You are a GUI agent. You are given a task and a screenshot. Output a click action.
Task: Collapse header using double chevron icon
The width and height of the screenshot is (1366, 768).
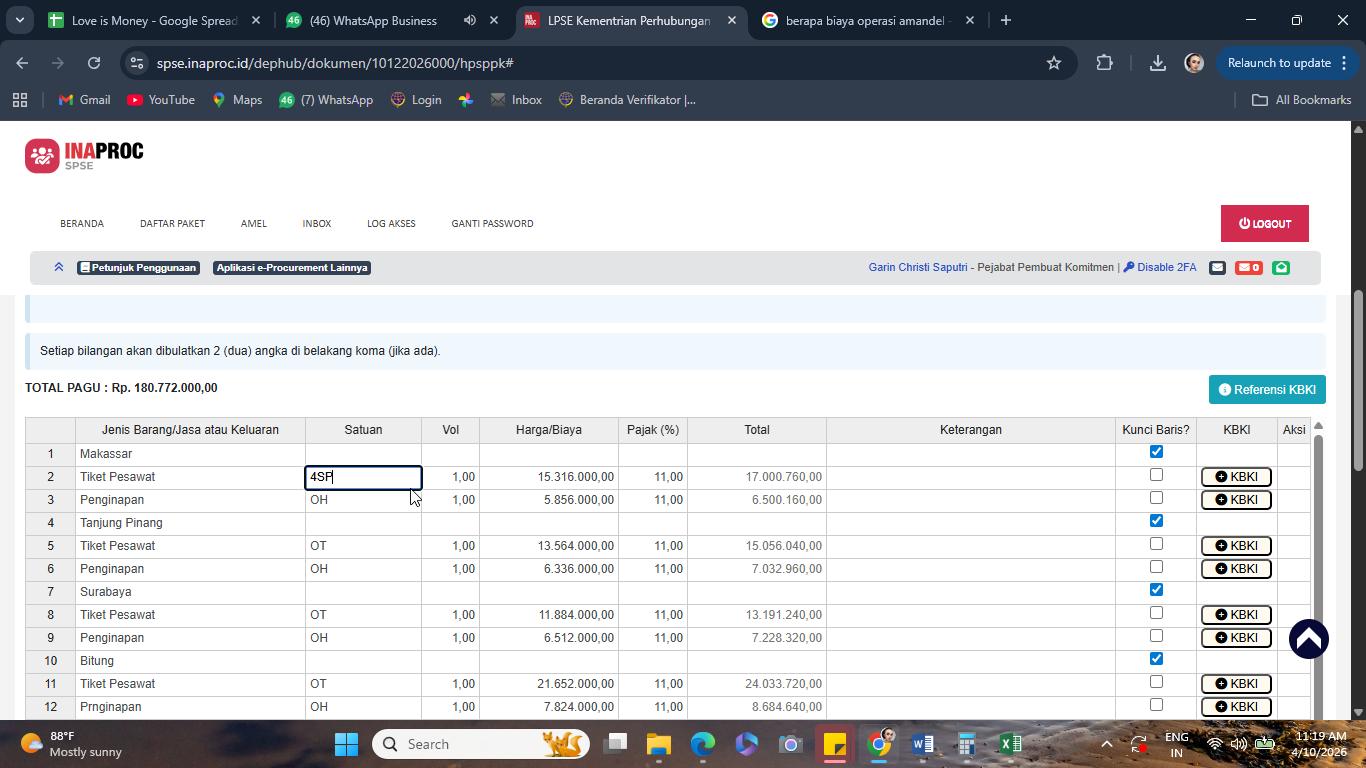point(59,267)
